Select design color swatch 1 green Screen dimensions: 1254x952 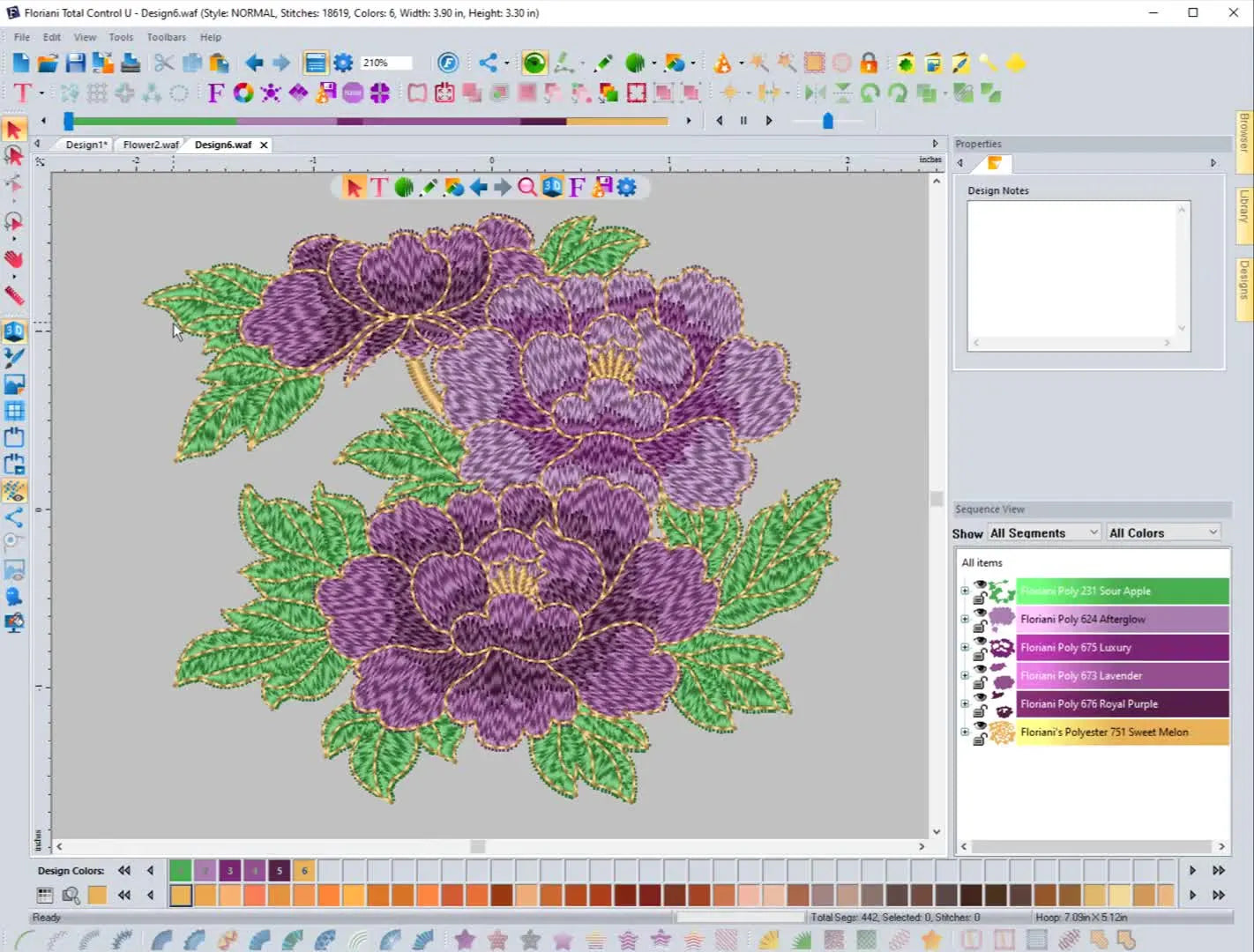point(180,870)
